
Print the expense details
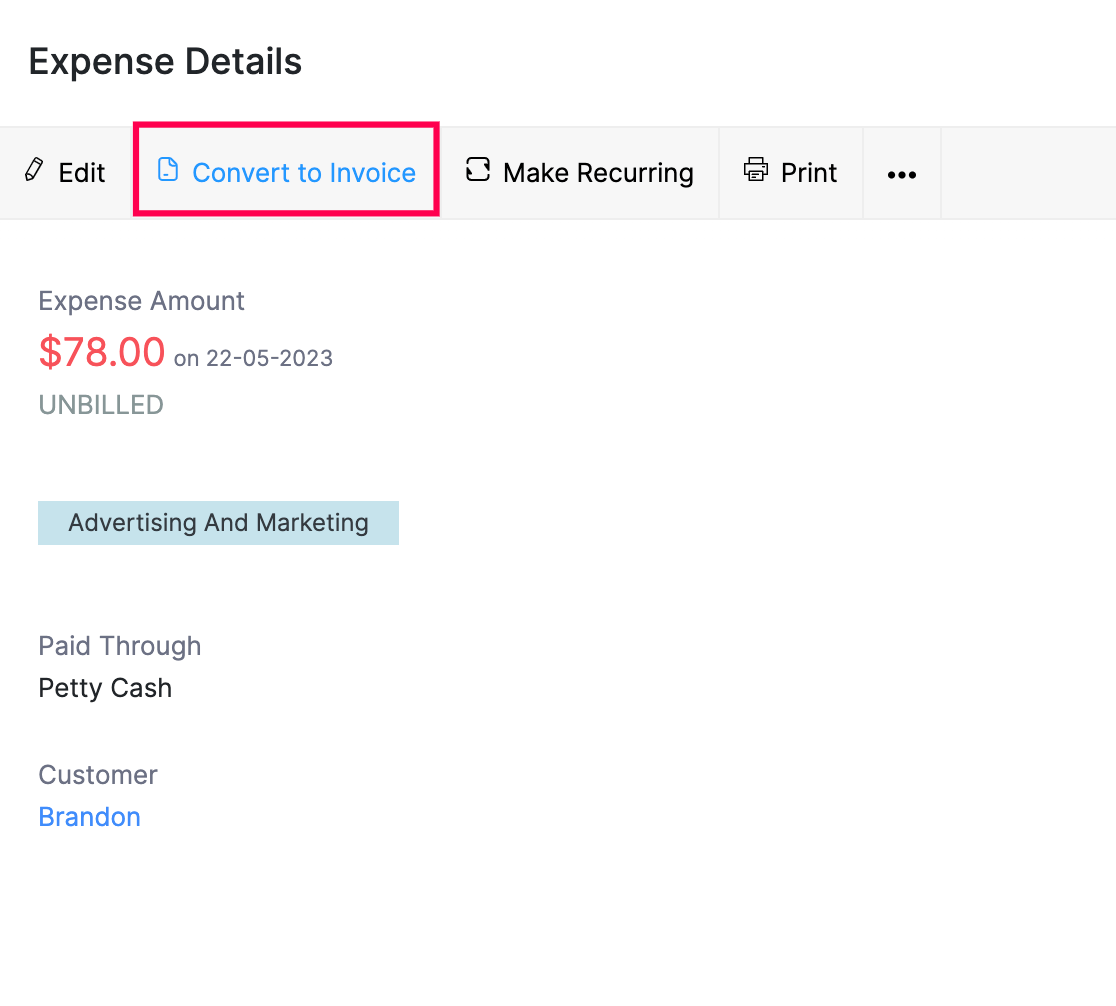click(810, 172)
